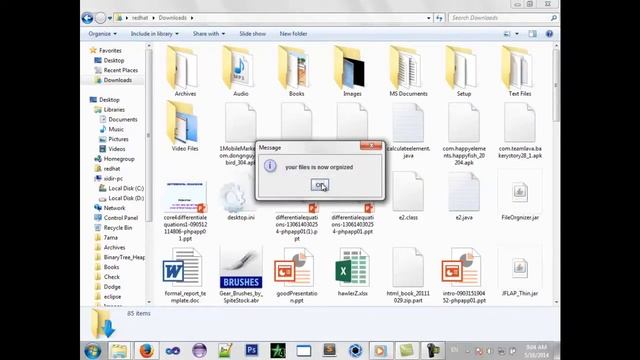The width and height of the screenshot is (640, 360).
Task: Open Windows Explorer taskbar icon
Action: pos(119,351)
